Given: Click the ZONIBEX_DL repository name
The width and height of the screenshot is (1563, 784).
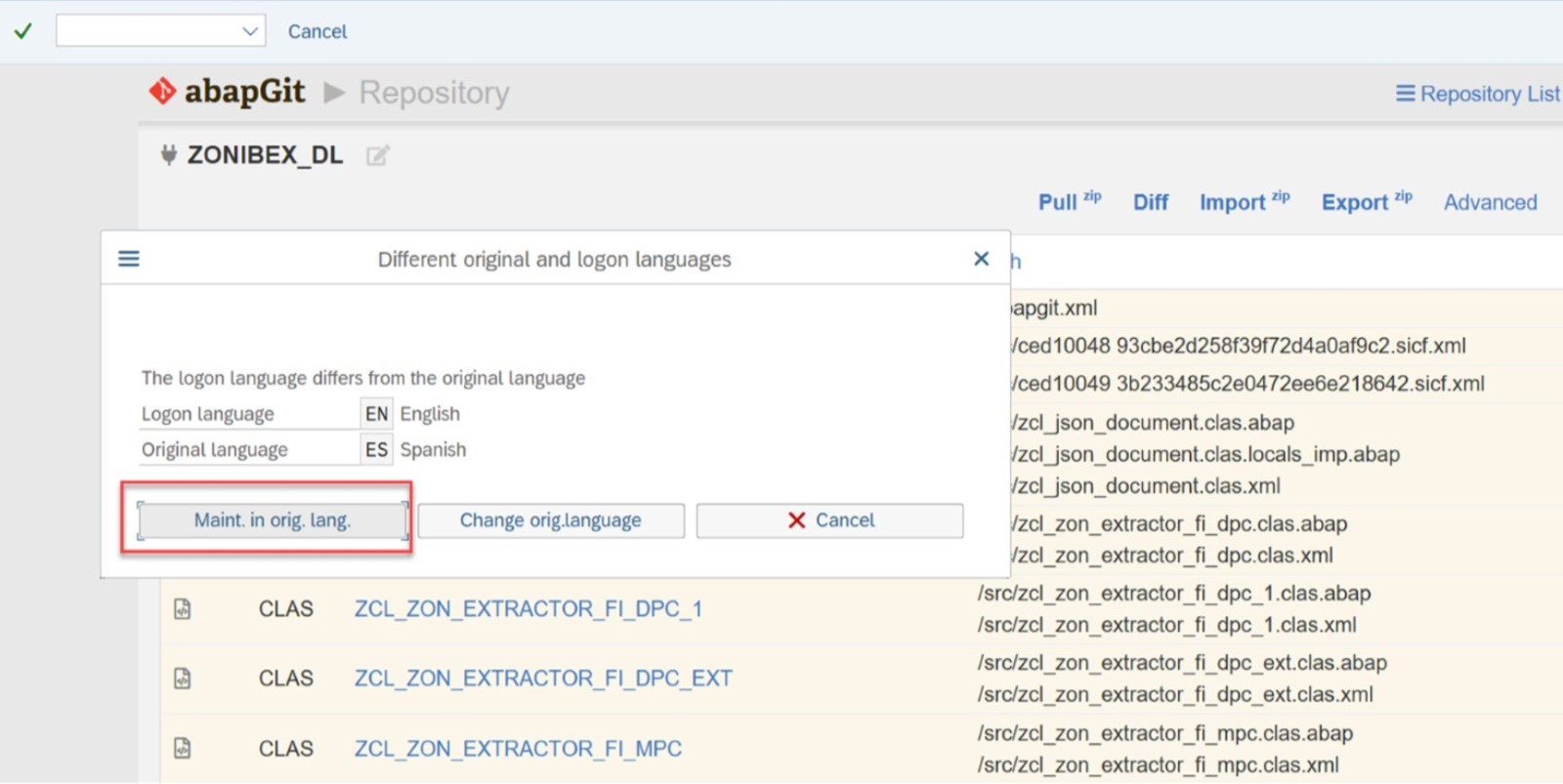Looking at the screenshot, I should click(x=265, y=155).
